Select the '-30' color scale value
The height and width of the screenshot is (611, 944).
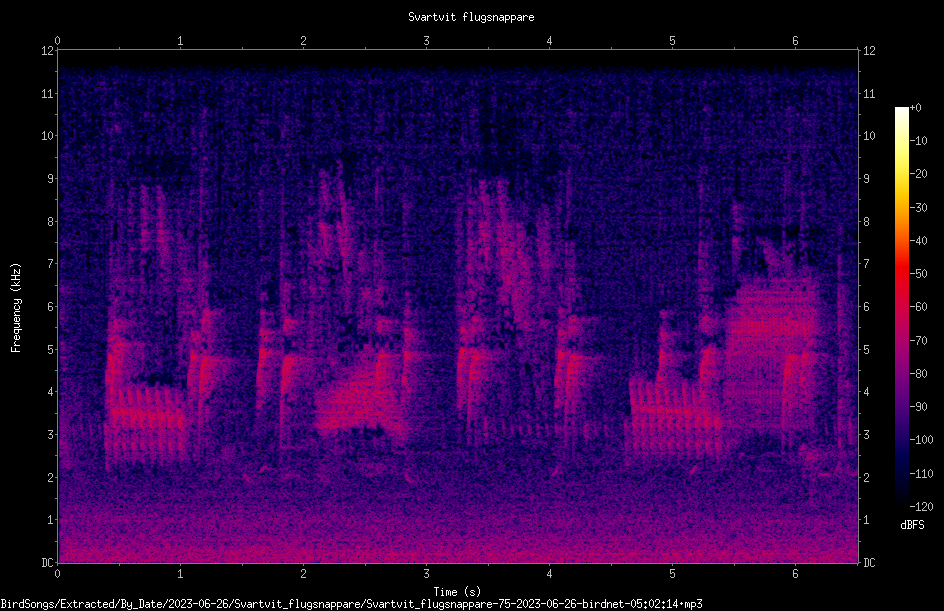(918, 208)
